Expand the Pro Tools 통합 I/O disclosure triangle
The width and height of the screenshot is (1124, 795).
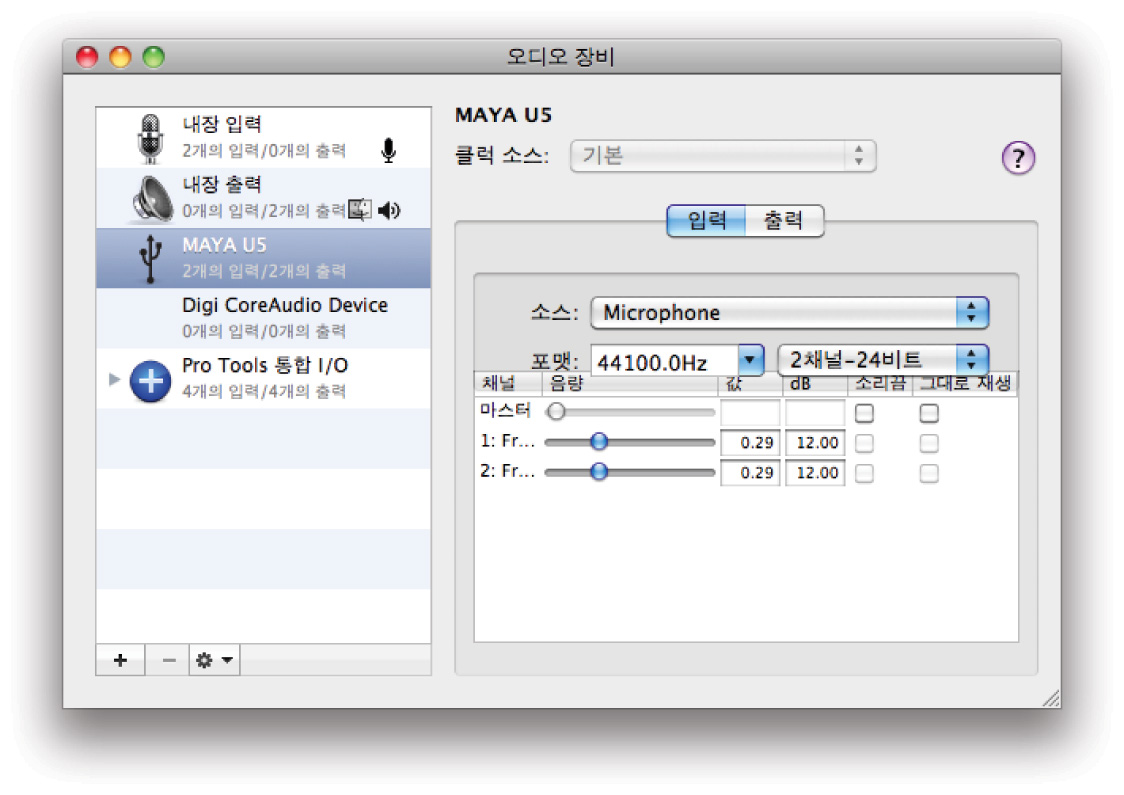click(x=114, y=379)
